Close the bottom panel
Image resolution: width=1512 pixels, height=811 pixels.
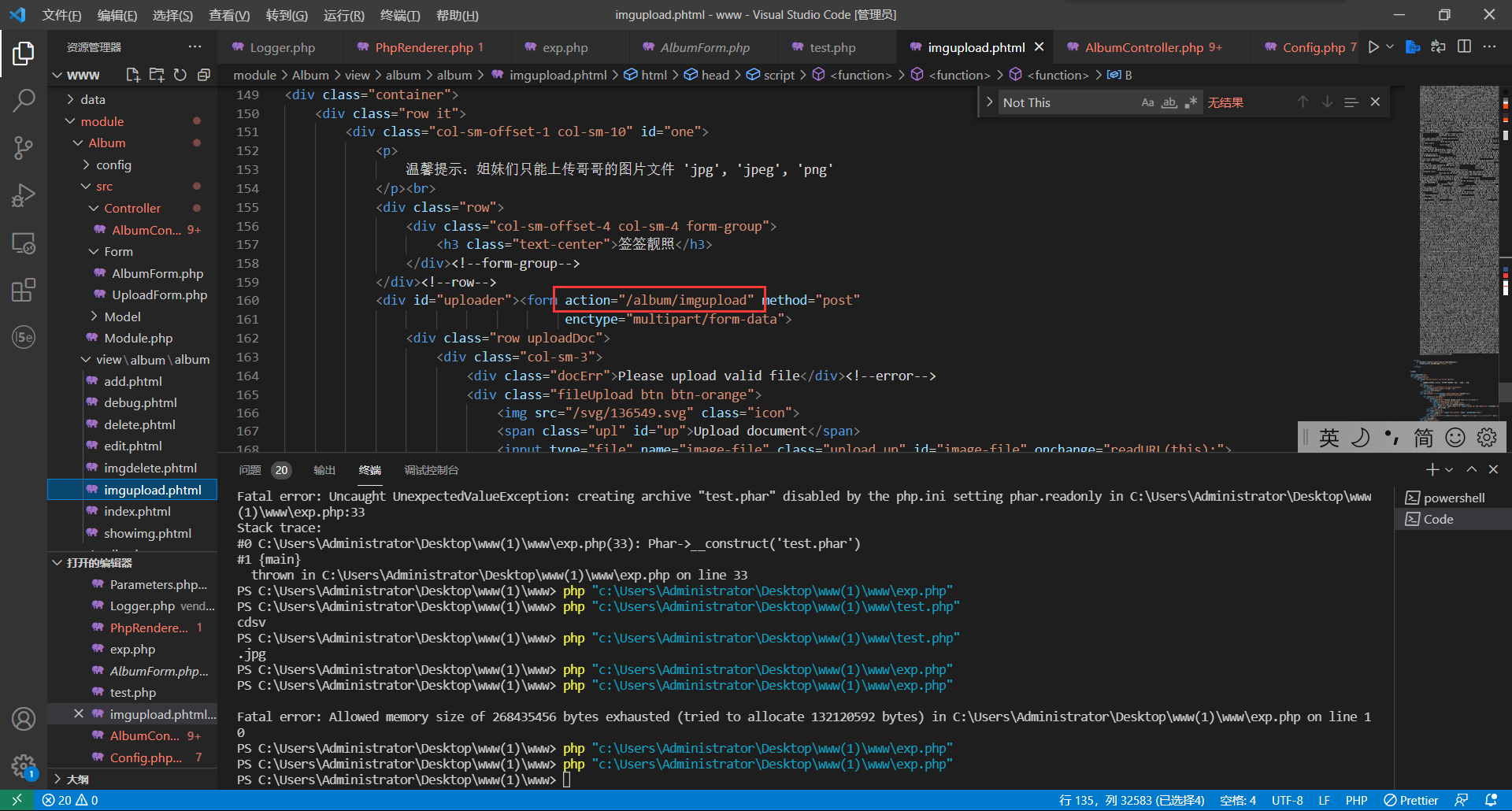point(1493,469)
